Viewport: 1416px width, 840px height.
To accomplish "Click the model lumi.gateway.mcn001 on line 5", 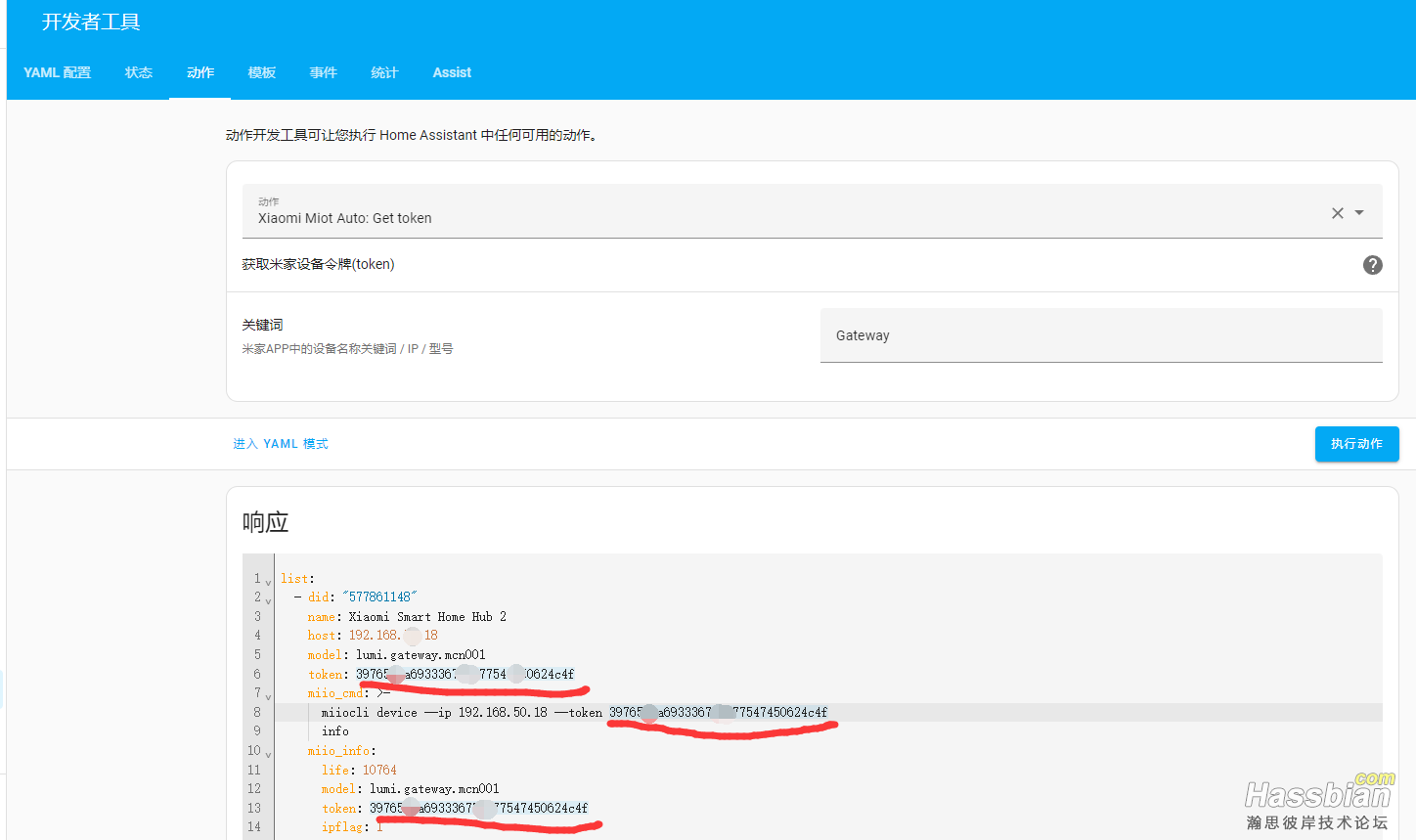I will pos(420,655).
